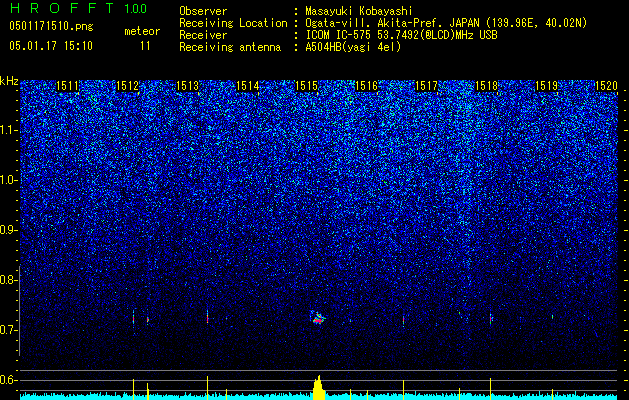Click the Receiving Location label
This screenshot has width=629, height=400.
point(233,23)
